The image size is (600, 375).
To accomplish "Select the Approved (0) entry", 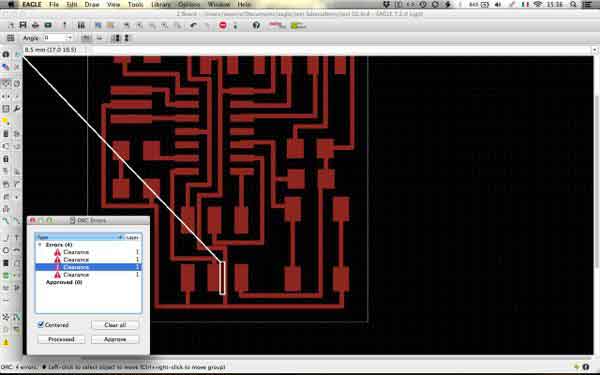I will 64,282.
